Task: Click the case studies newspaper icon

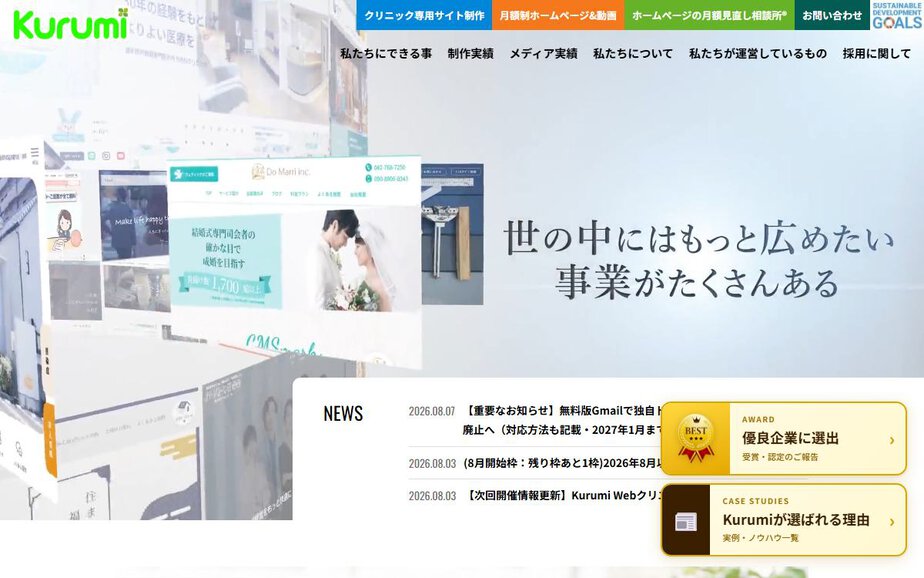Action: tap(686, 521)
